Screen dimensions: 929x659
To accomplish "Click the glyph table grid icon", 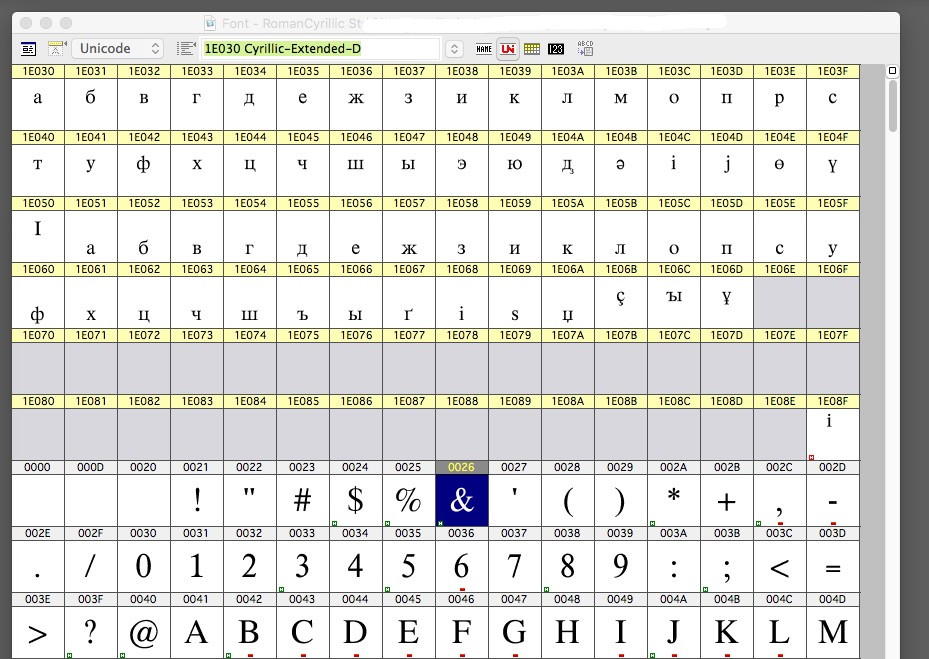I will tap(532, 48).
